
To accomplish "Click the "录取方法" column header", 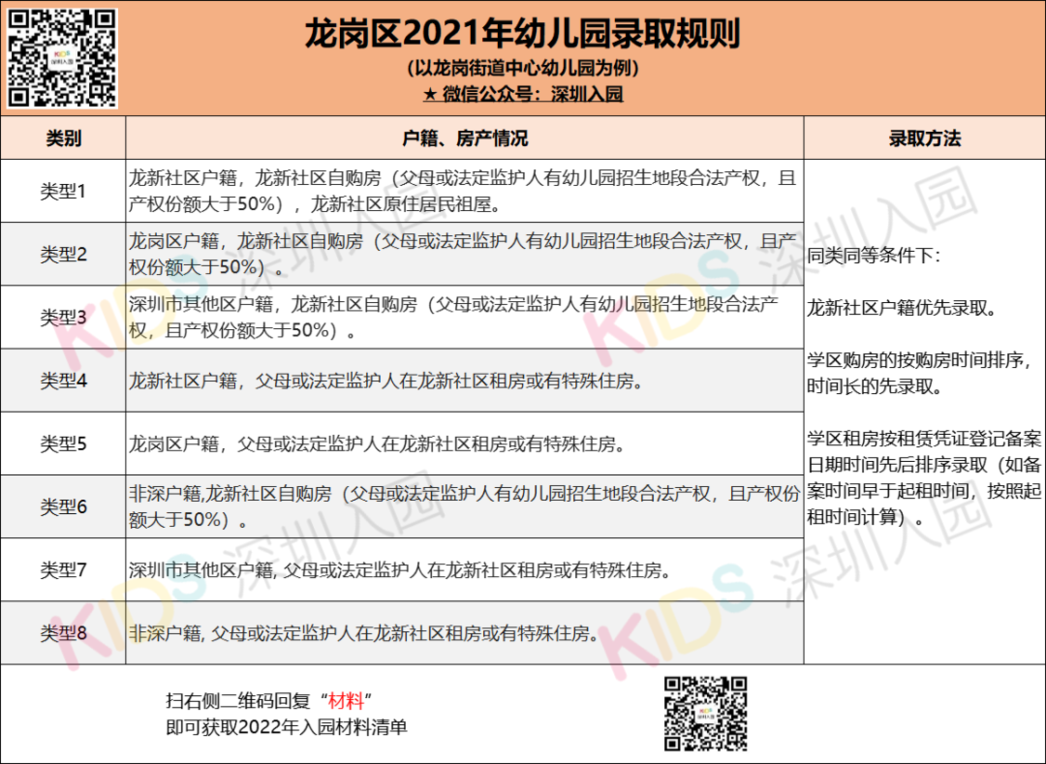I will (x=925, y=138).
